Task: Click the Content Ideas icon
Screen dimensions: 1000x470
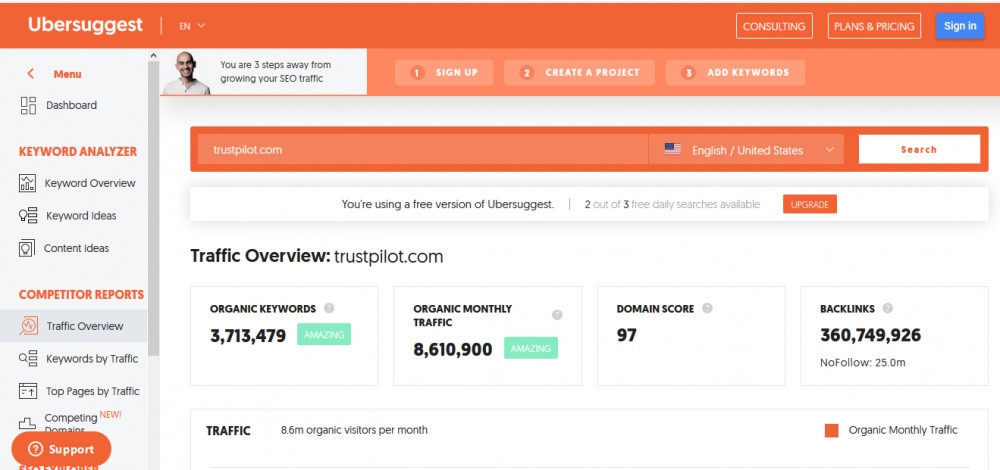Action: coord(27,248)
